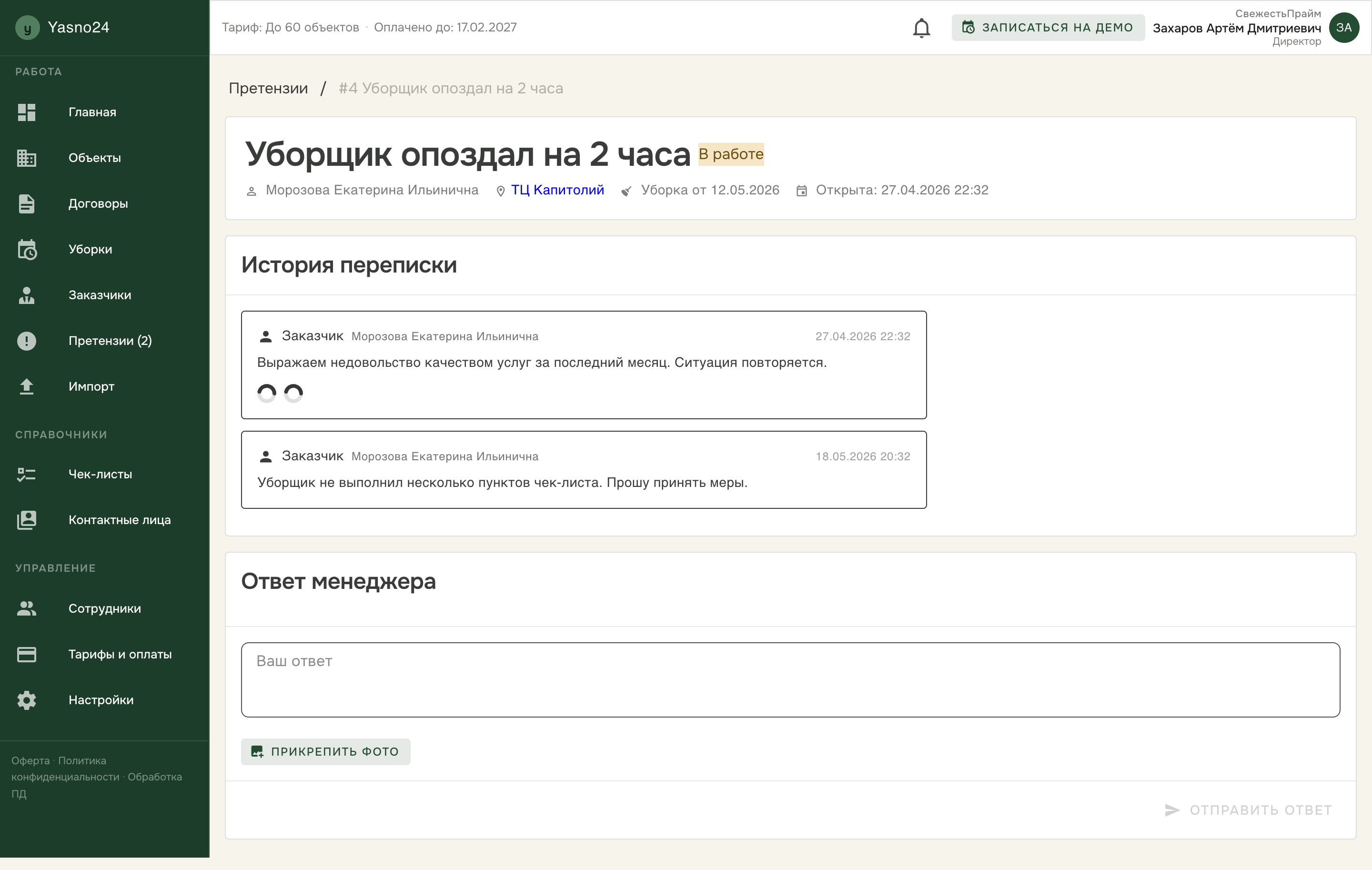
Task: Click message dated 27.04.2026 22:32
Action: click(x=584, y=364)
